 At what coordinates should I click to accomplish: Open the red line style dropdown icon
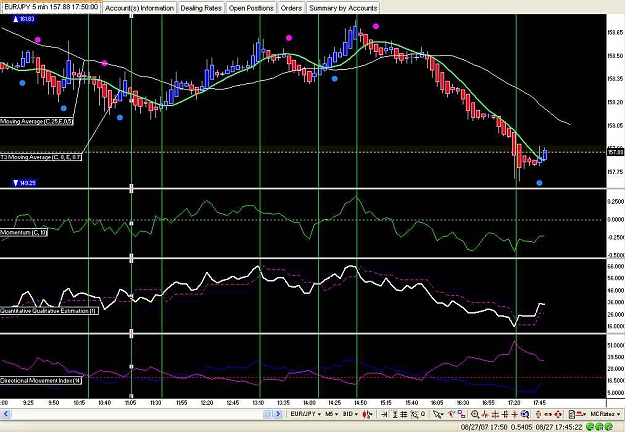pyautogui.click(x=581, y=414)
